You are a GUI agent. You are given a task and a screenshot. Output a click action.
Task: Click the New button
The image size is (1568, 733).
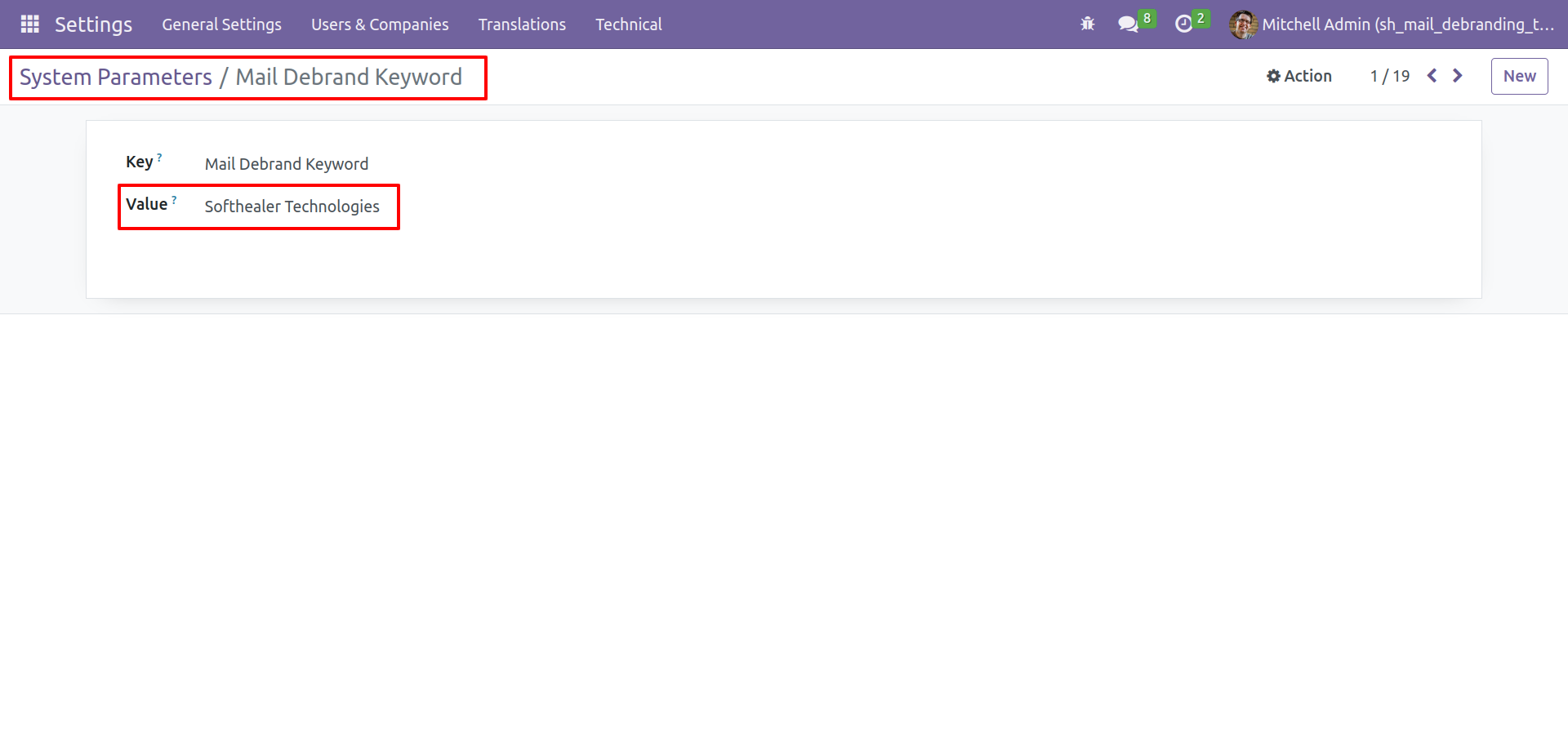coord(1519,76)
